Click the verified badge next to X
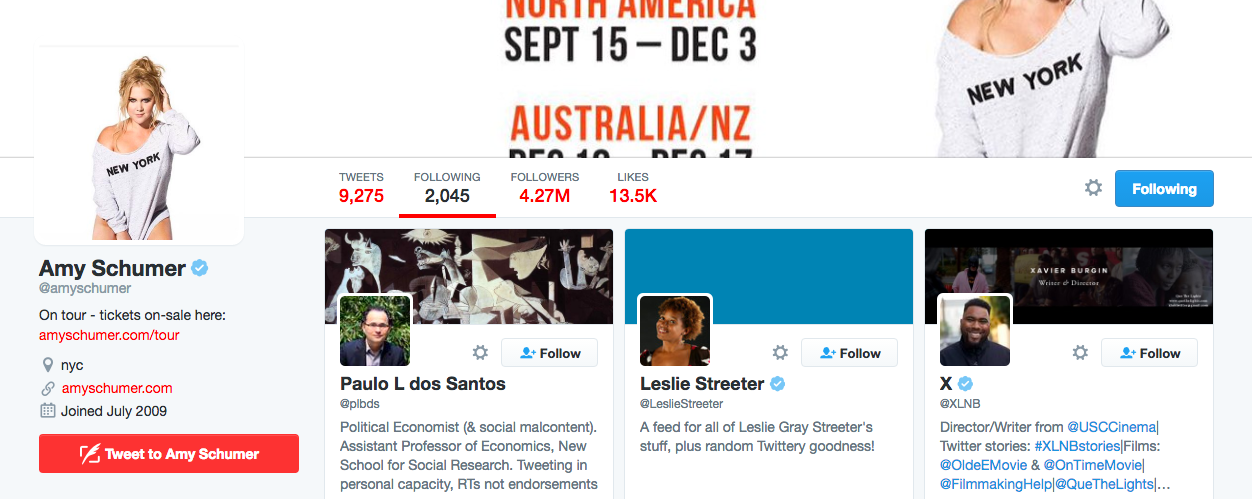The width and height of the screenshot is (1252, 499). [x=966, y=384]
